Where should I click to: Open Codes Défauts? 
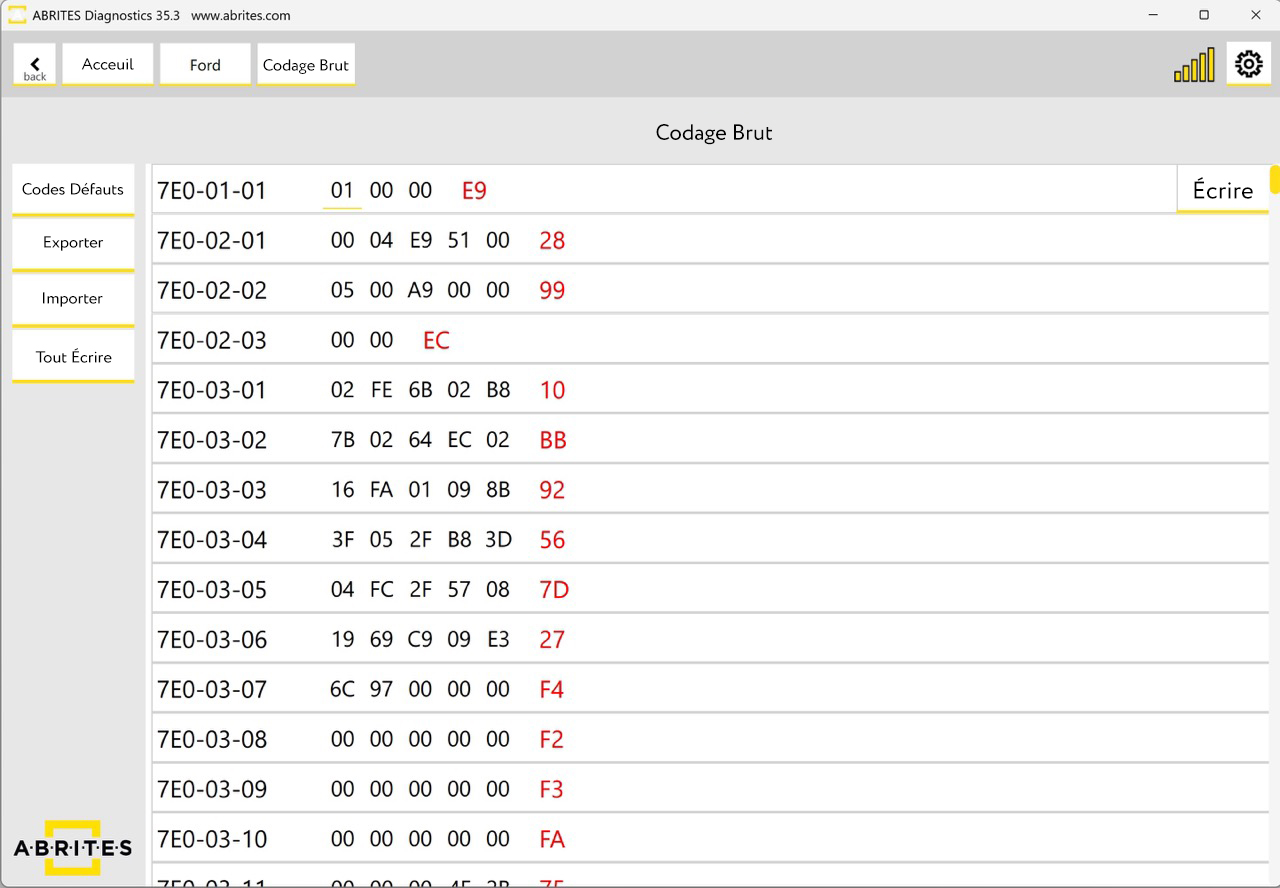coord(73,189)
